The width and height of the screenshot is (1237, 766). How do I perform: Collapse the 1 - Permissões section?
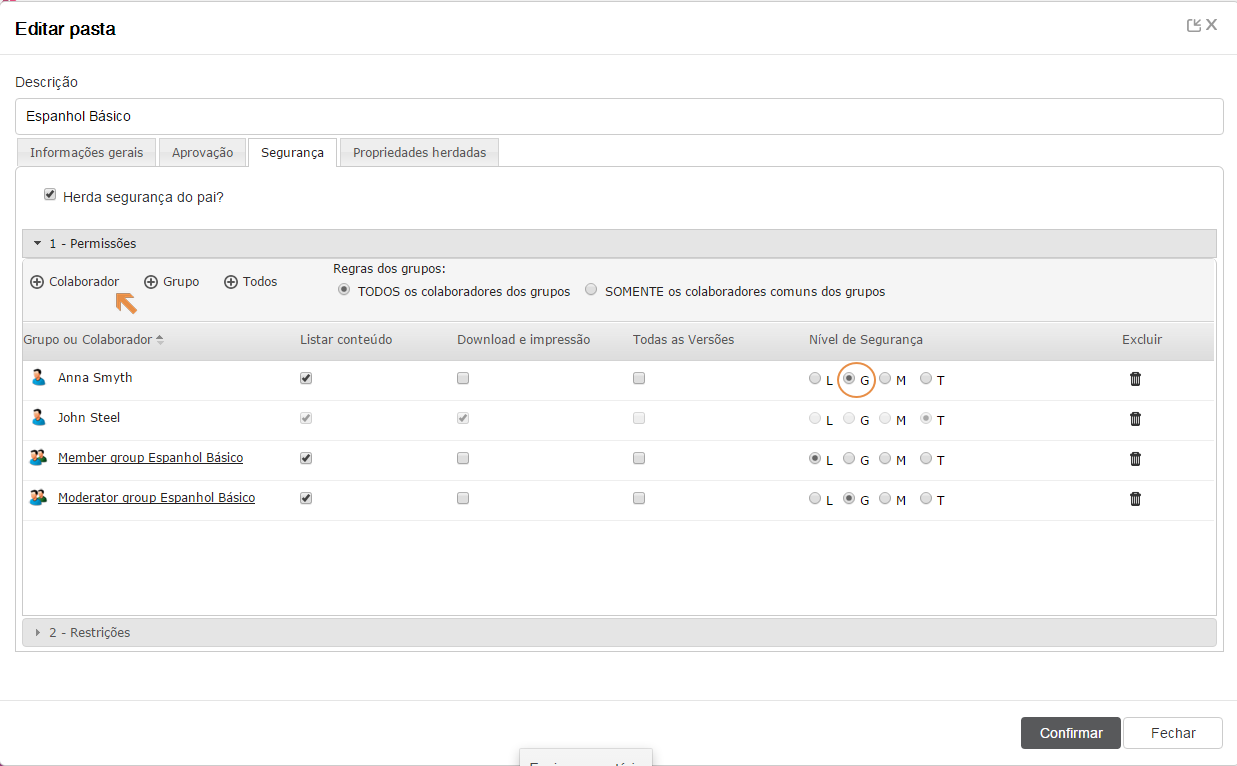(x=619, y=243)
